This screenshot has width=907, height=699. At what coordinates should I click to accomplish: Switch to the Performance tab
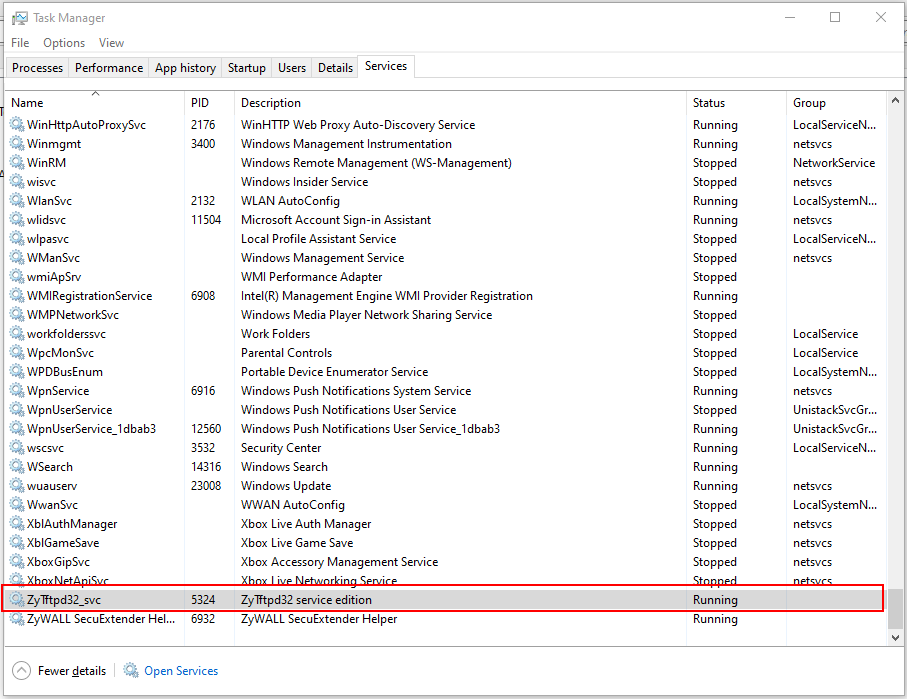pyautogui.click(x=109, y=68)
